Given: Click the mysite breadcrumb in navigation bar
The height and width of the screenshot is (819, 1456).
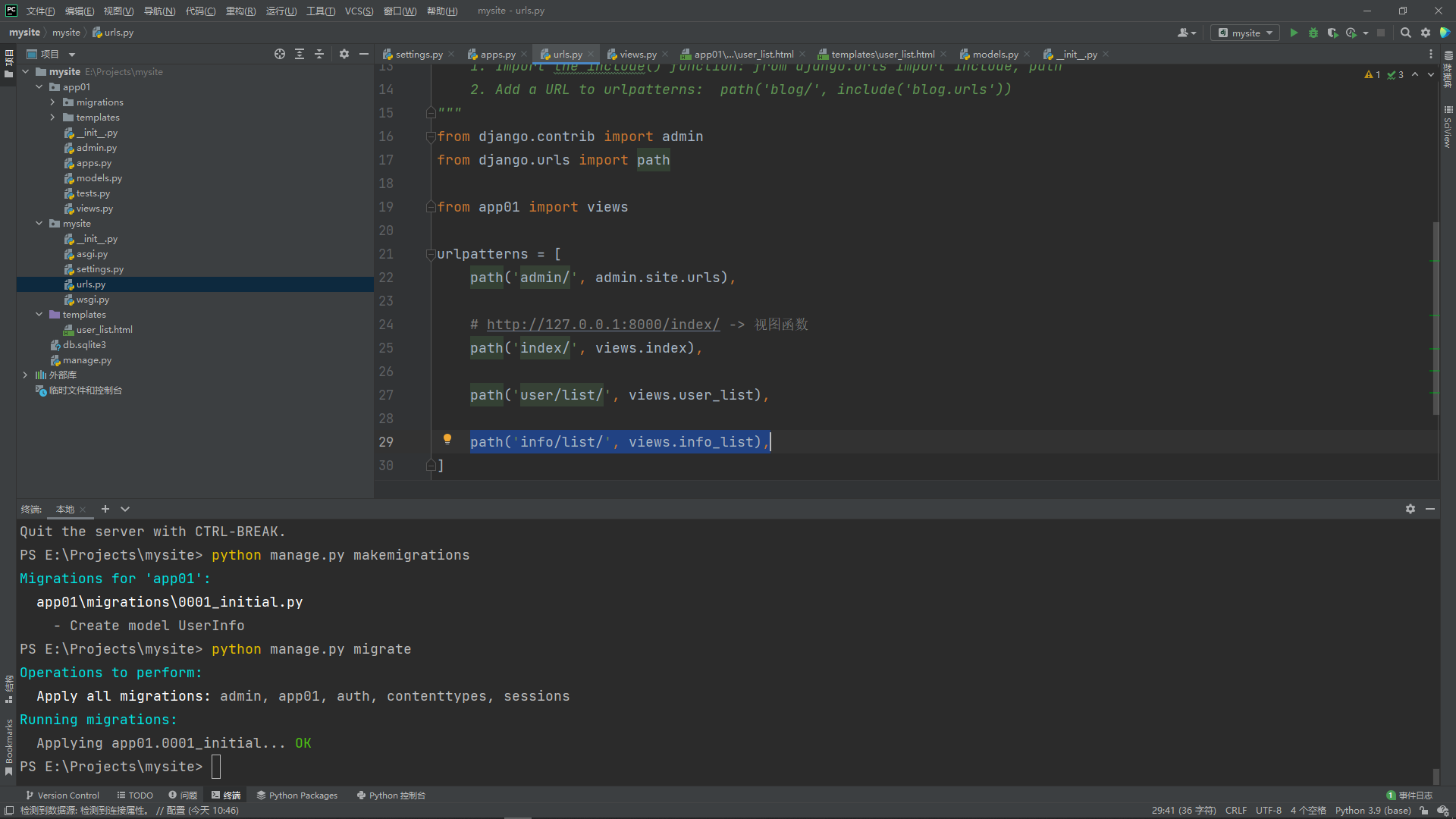Looking at the screenshot, I should coord(24,33).
